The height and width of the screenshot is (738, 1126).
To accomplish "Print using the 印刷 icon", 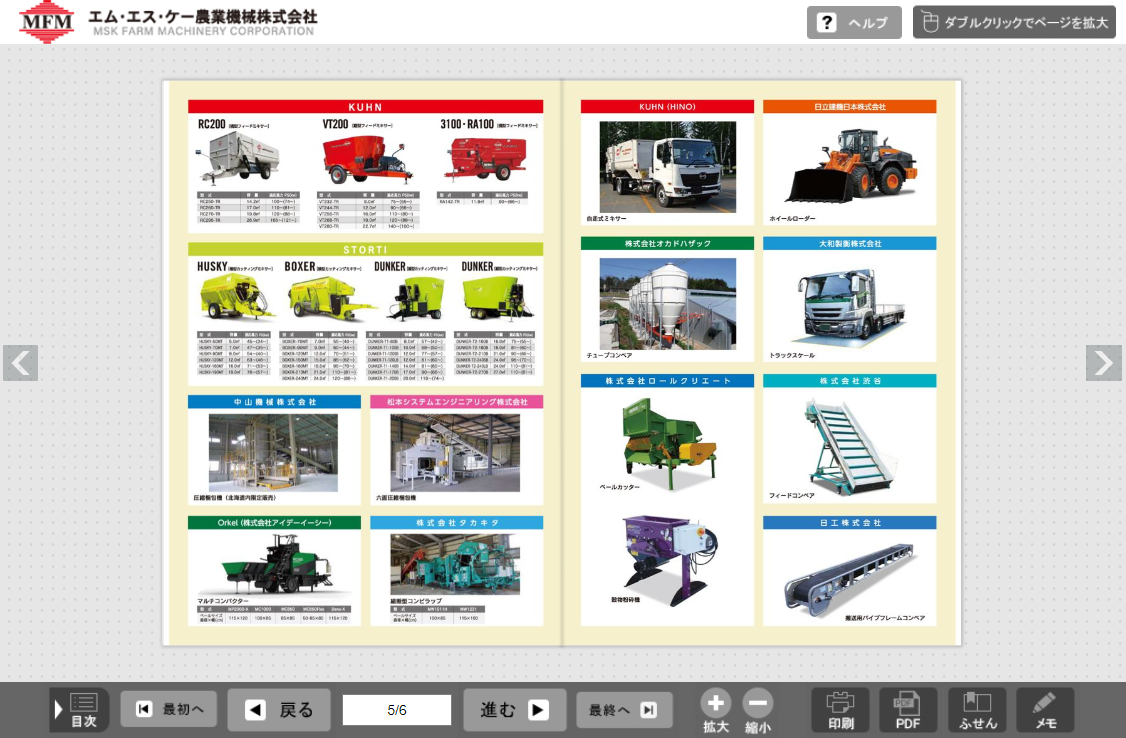I will click(840, 710).
